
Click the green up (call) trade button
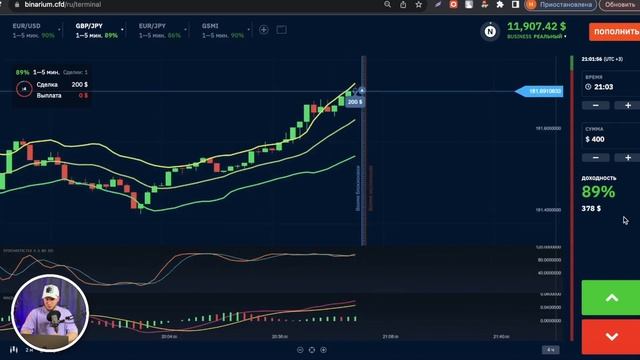[x=611, y=298]
